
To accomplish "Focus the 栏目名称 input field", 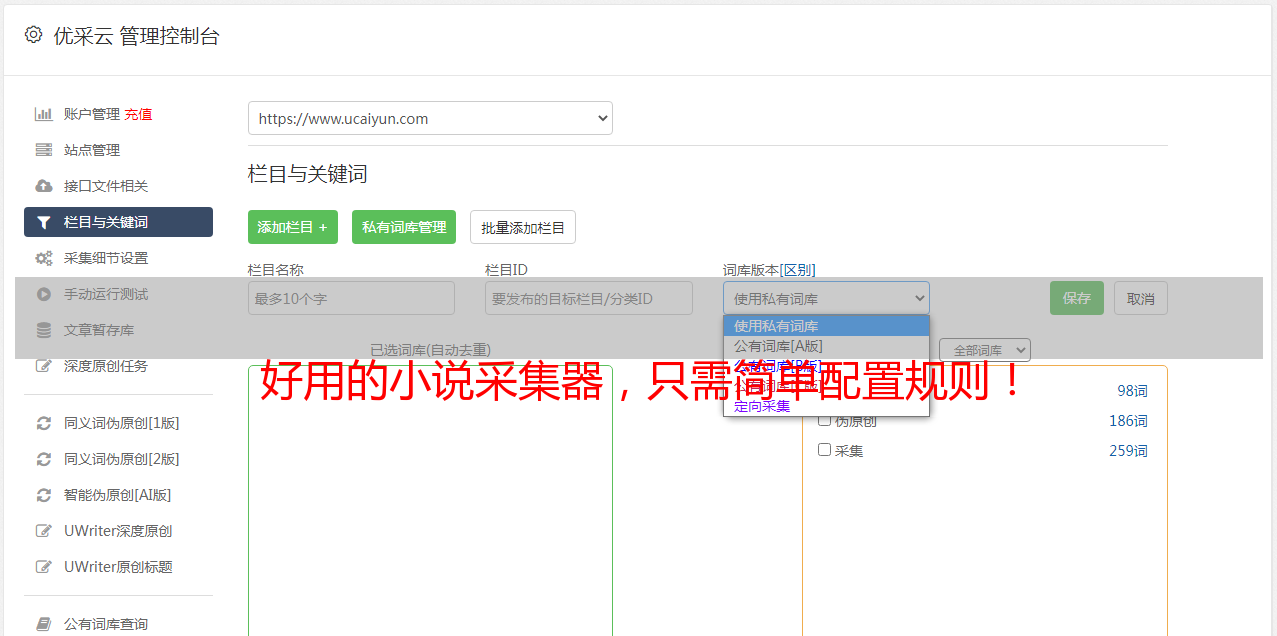I will click(x=351, y=298).
